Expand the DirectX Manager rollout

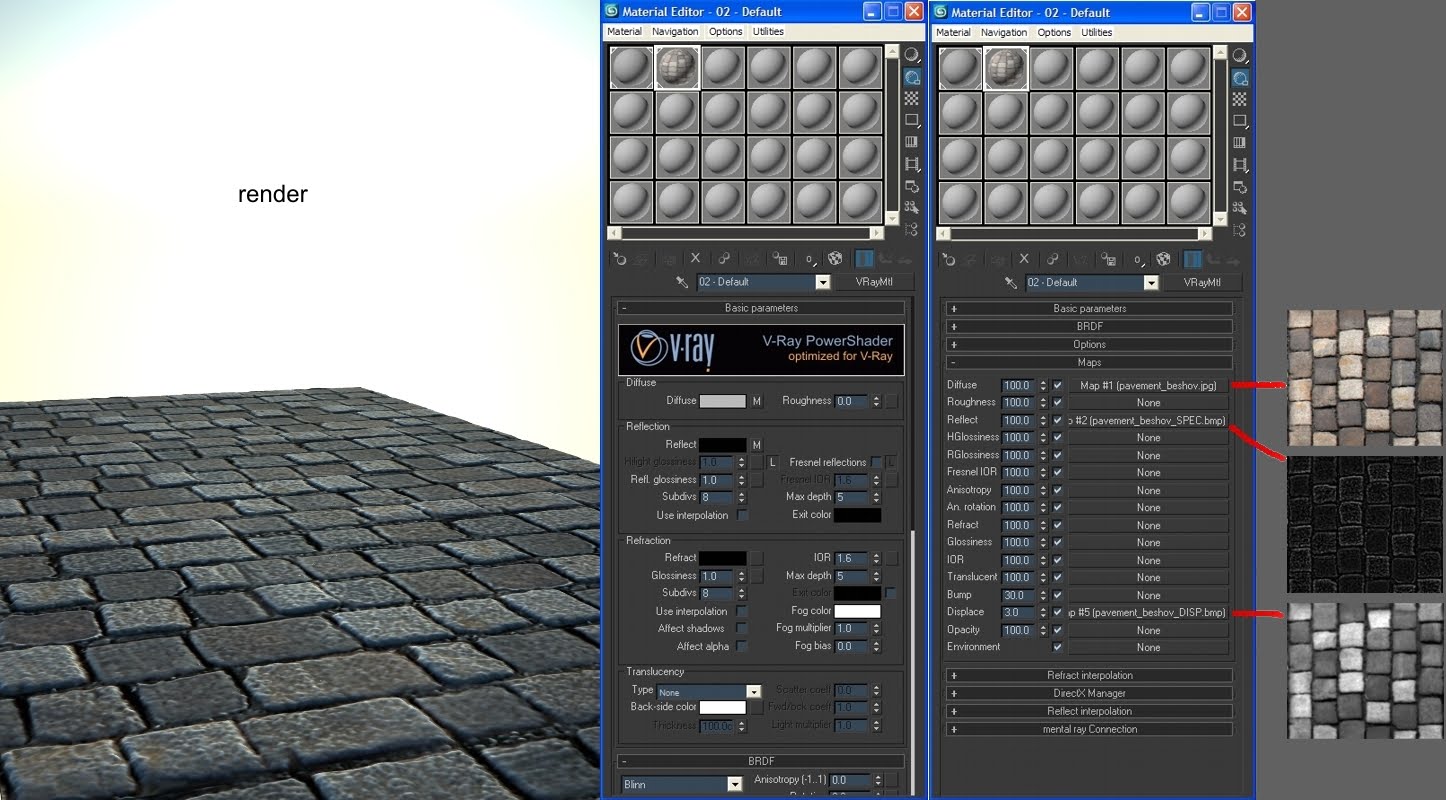1089,693
